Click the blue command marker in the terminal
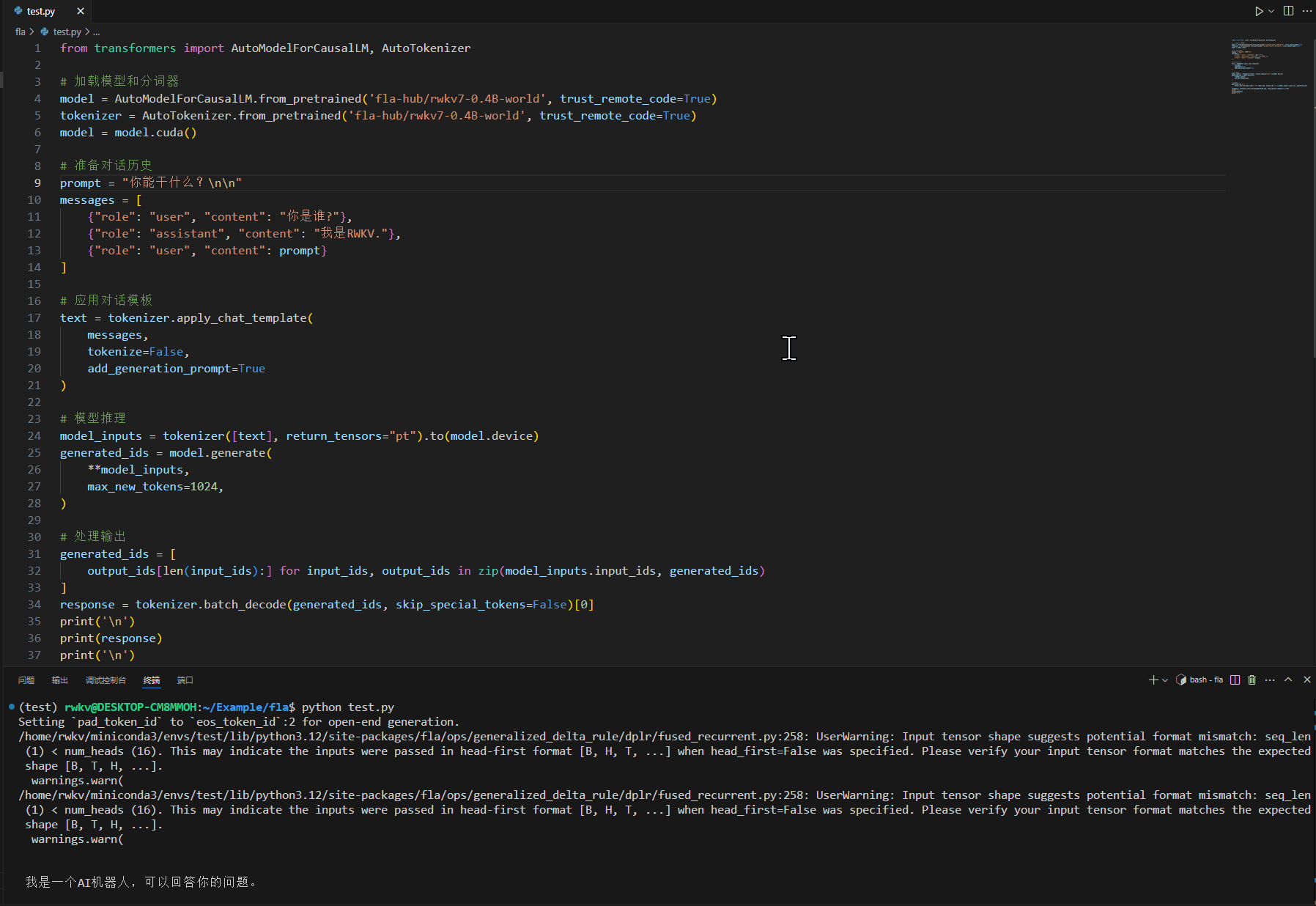Viewport: 1316px width, 906px height. [x=12, y=707]
